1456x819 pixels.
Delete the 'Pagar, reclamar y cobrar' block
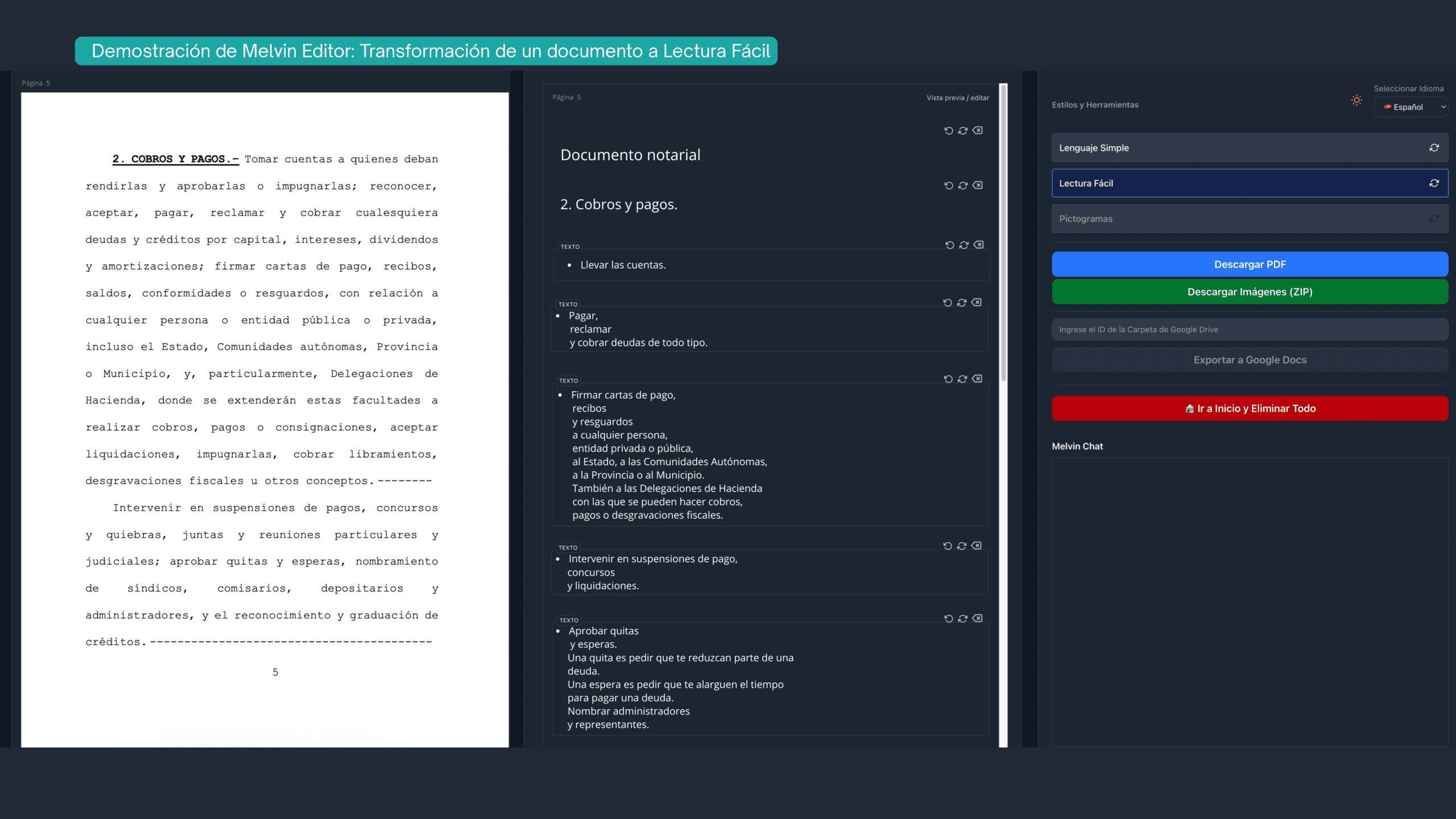pyautogui.click(x=978, y=302)
